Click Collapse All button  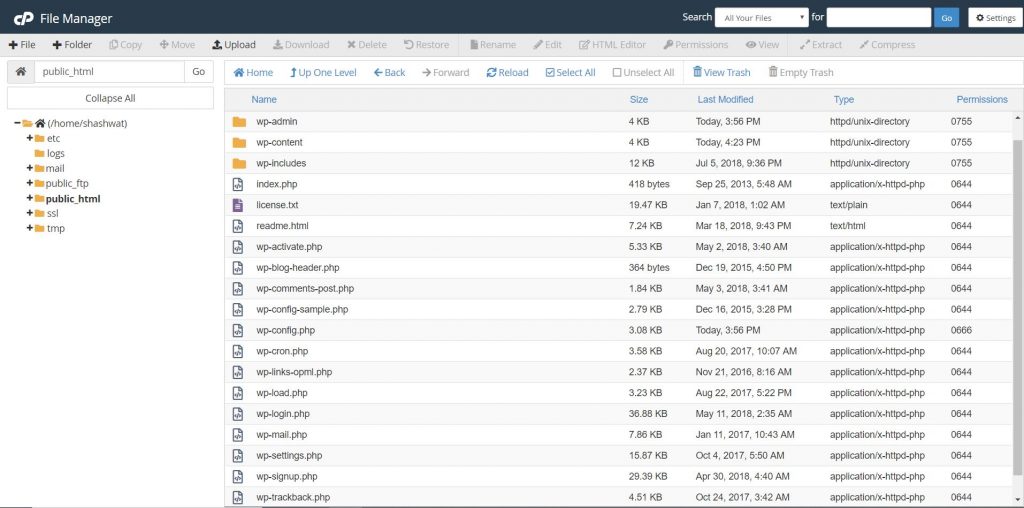pyautogui.click(x=110, y=98)
